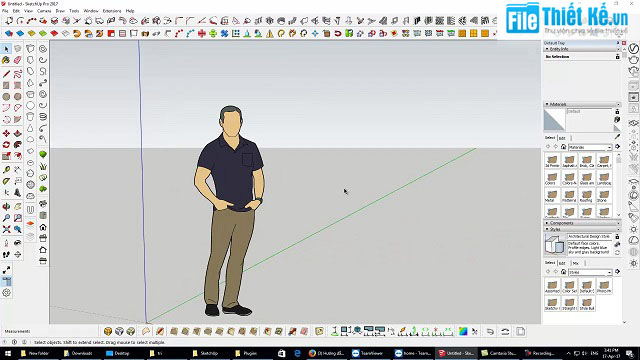This screenshot has height=360, width=640.
Task: Pick the Paint Bucket tool
Action: (x=6, y=60)
